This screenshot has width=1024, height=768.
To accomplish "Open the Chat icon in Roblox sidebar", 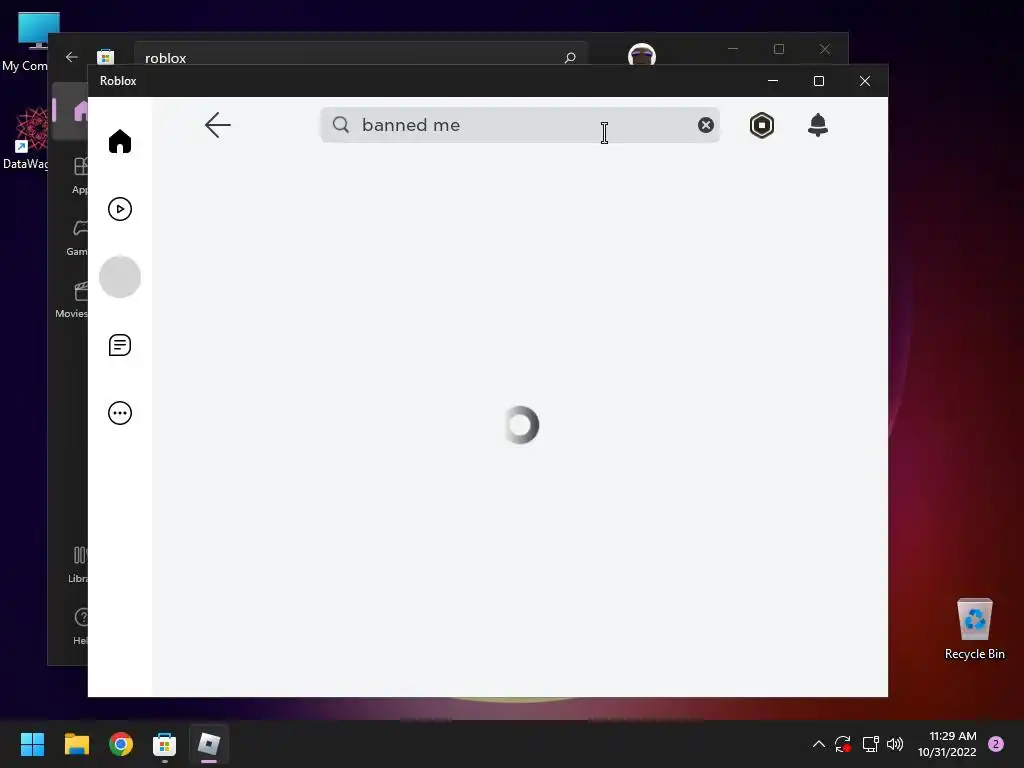I will point(120,345).
